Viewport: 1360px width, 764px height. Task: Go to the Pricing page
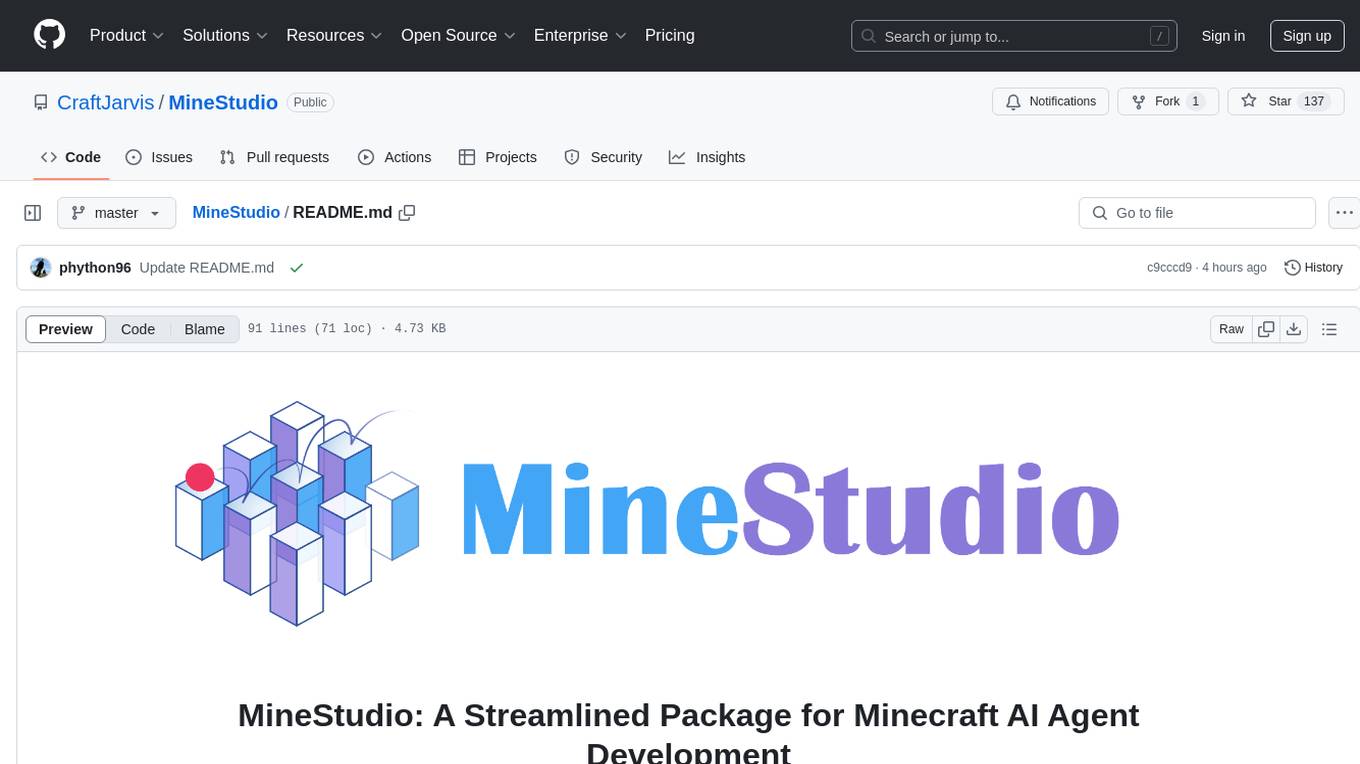point(670,35)
